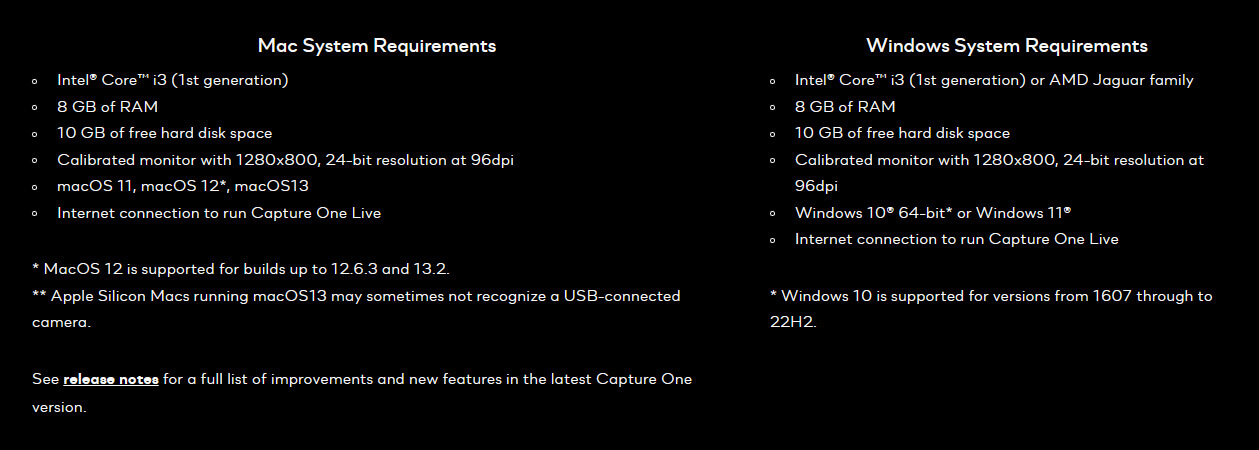Click the 8 GB of RAM line under Mac
Image resolution: width=1259 pixels, height=450 pixels.
coord(107,107)
